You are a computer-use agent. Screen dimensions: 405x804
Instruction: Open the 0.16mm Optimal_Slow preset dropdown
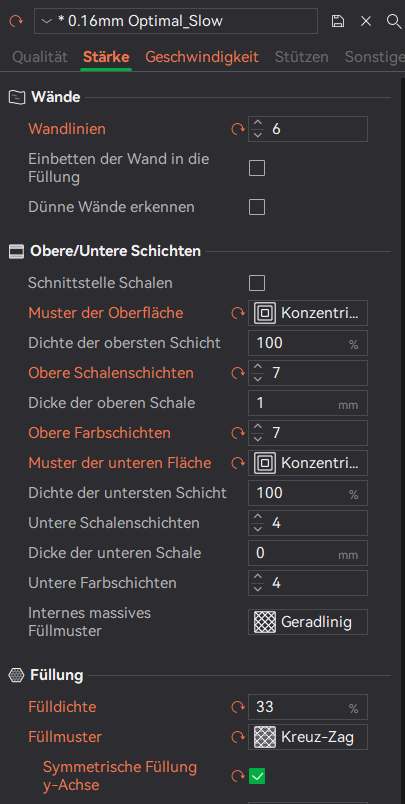pos(176,21)
